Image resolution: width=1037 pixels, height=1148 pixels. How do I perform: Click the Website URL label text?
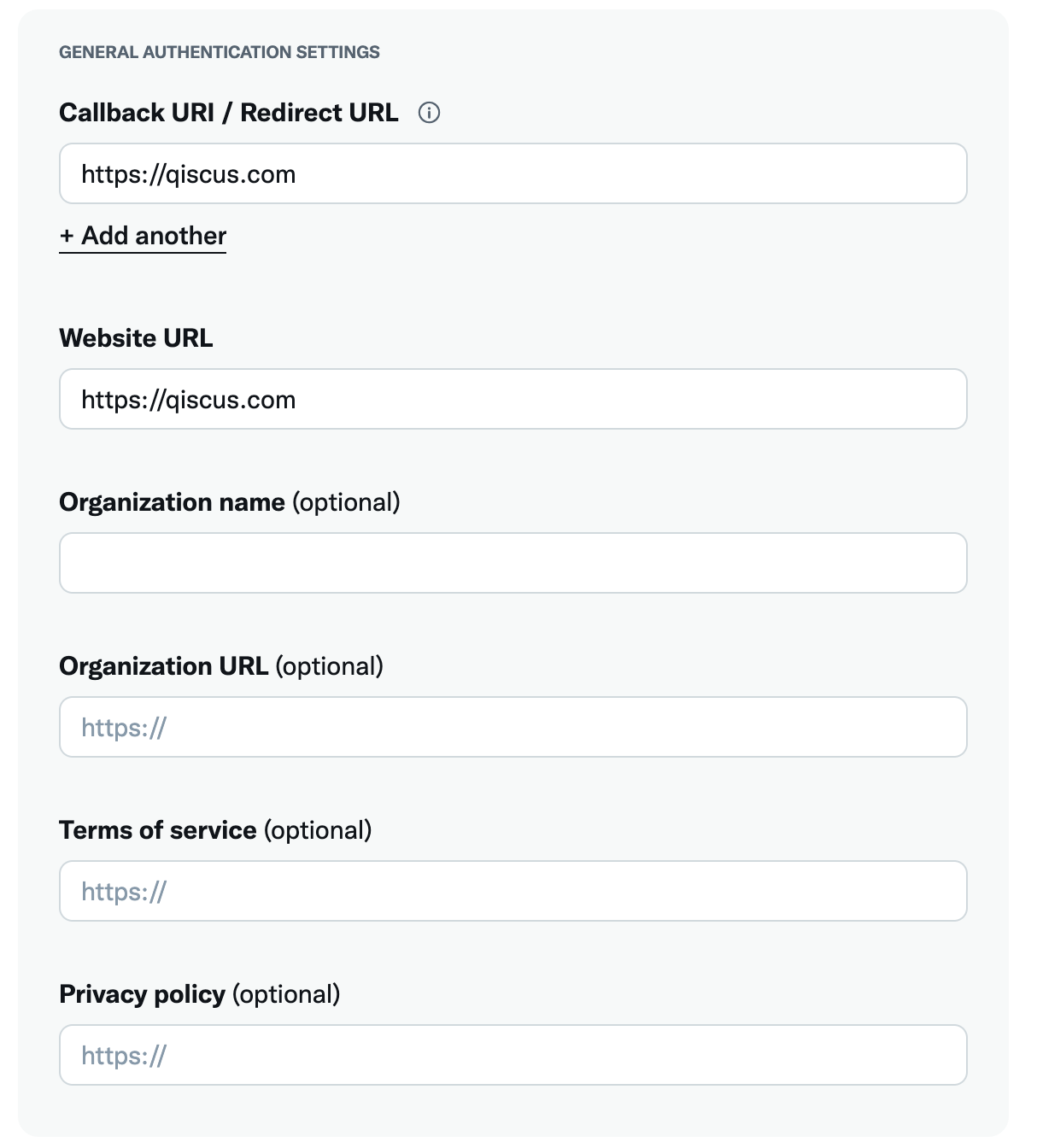click(x=136, y=338)
